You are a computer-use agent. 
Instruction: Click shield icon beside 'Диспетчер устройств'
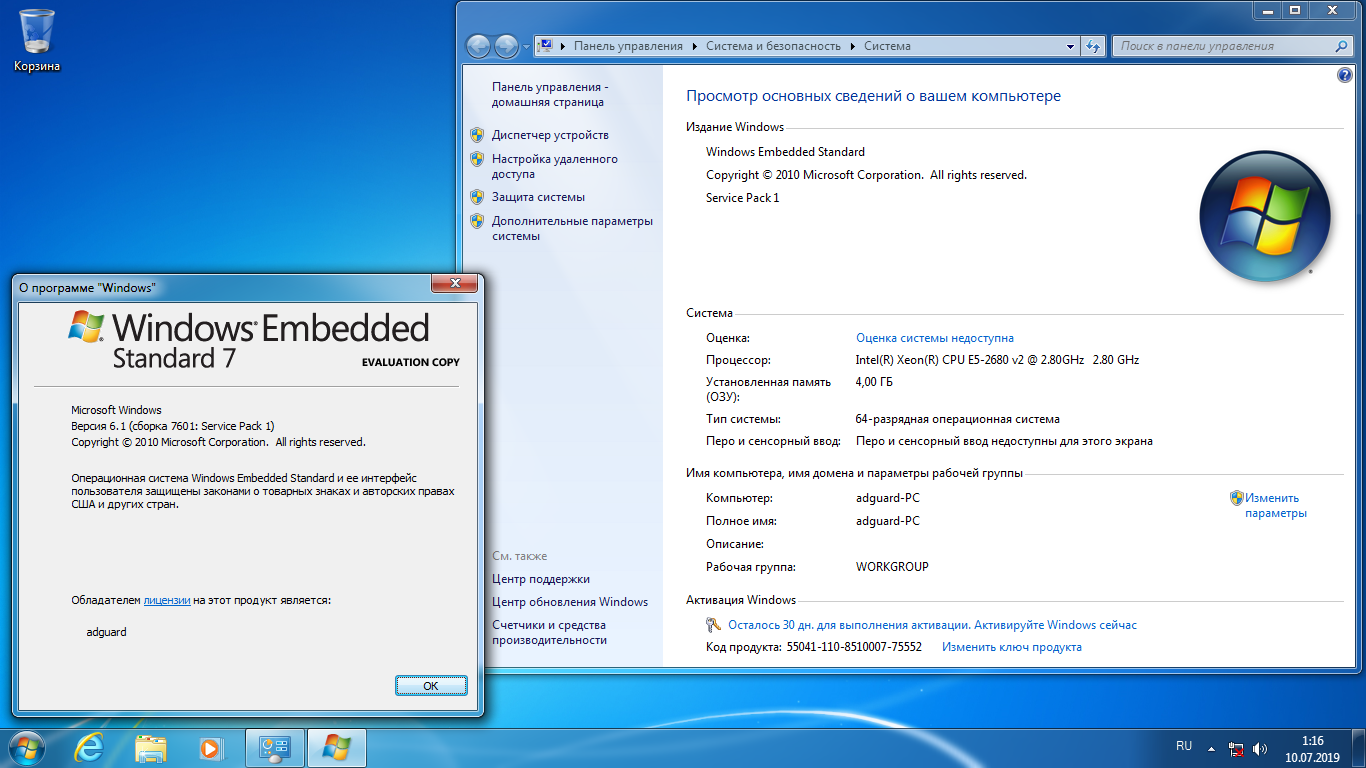point(477,135)
